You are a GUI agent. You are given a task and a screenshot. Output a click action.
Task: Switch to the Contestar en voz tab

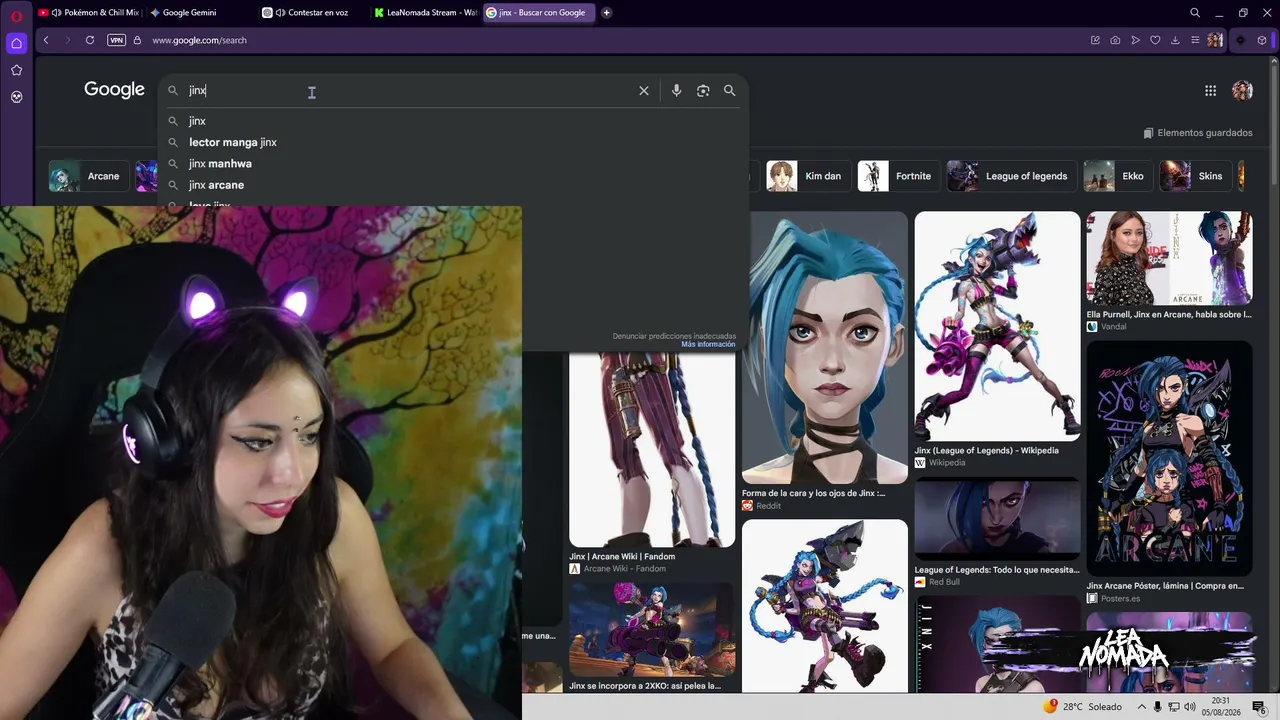click(x=310, y=13)
